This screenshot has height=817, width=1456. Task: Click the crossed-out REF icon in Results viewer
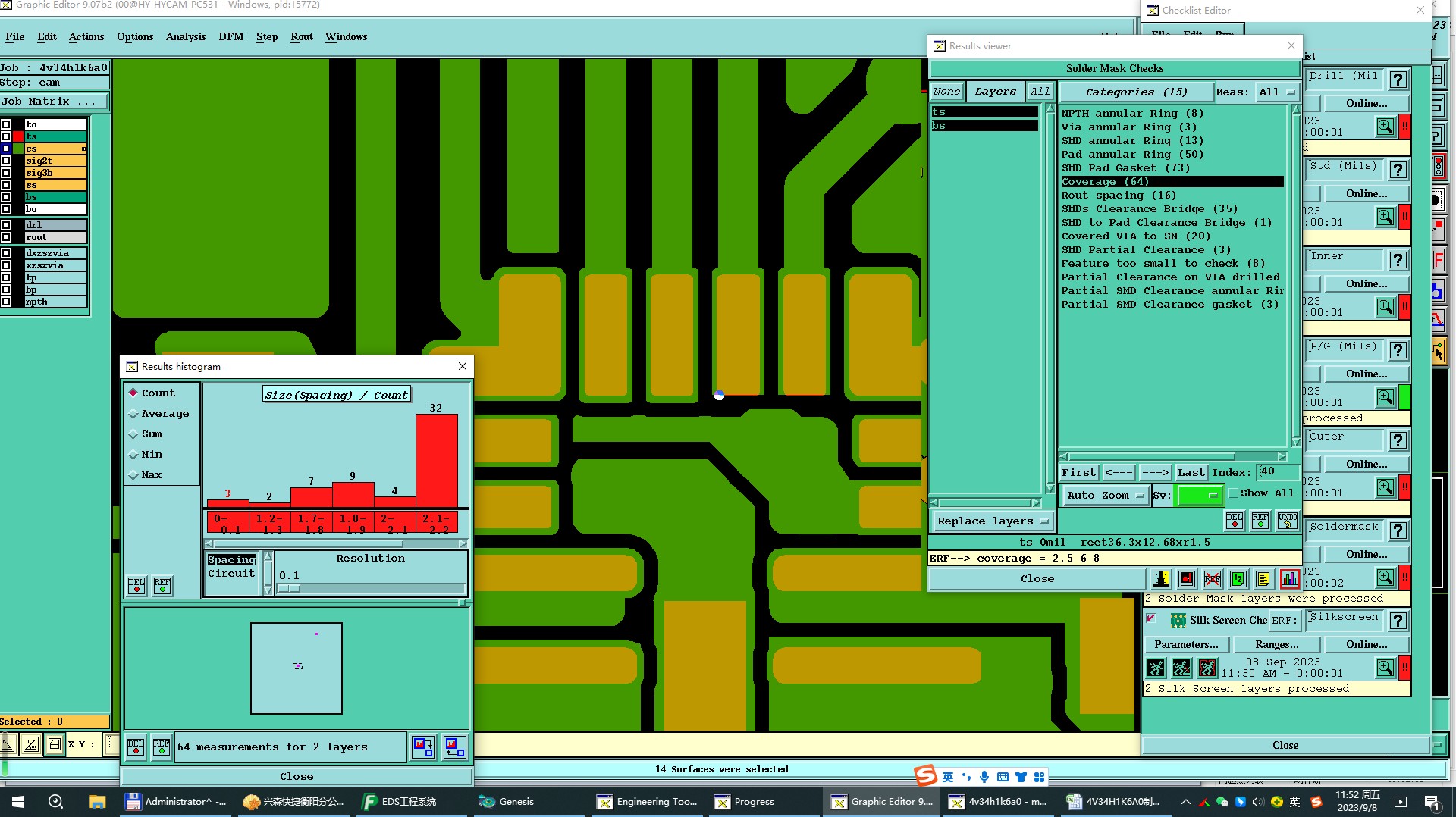tap(1213, 580)
